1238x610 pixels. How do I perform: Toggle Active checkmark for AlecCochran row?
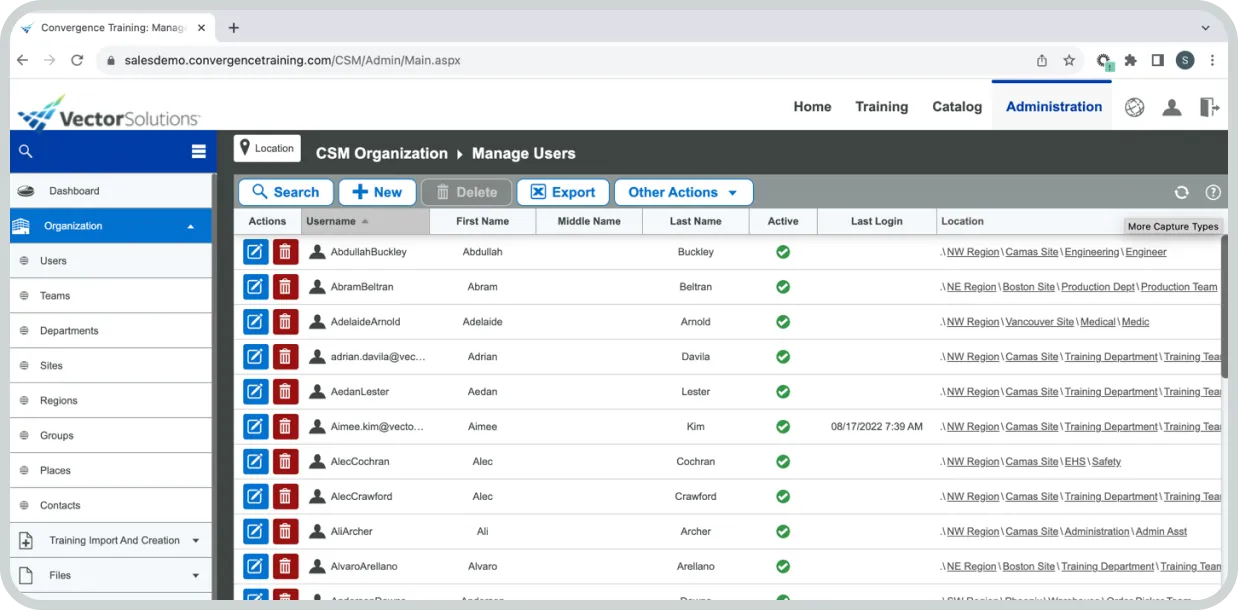783,462
